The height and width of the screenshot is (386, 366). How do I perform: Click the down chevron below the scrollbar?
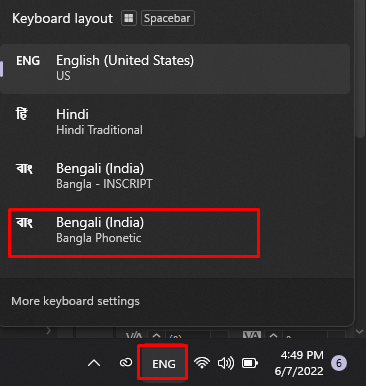[359, 332]
